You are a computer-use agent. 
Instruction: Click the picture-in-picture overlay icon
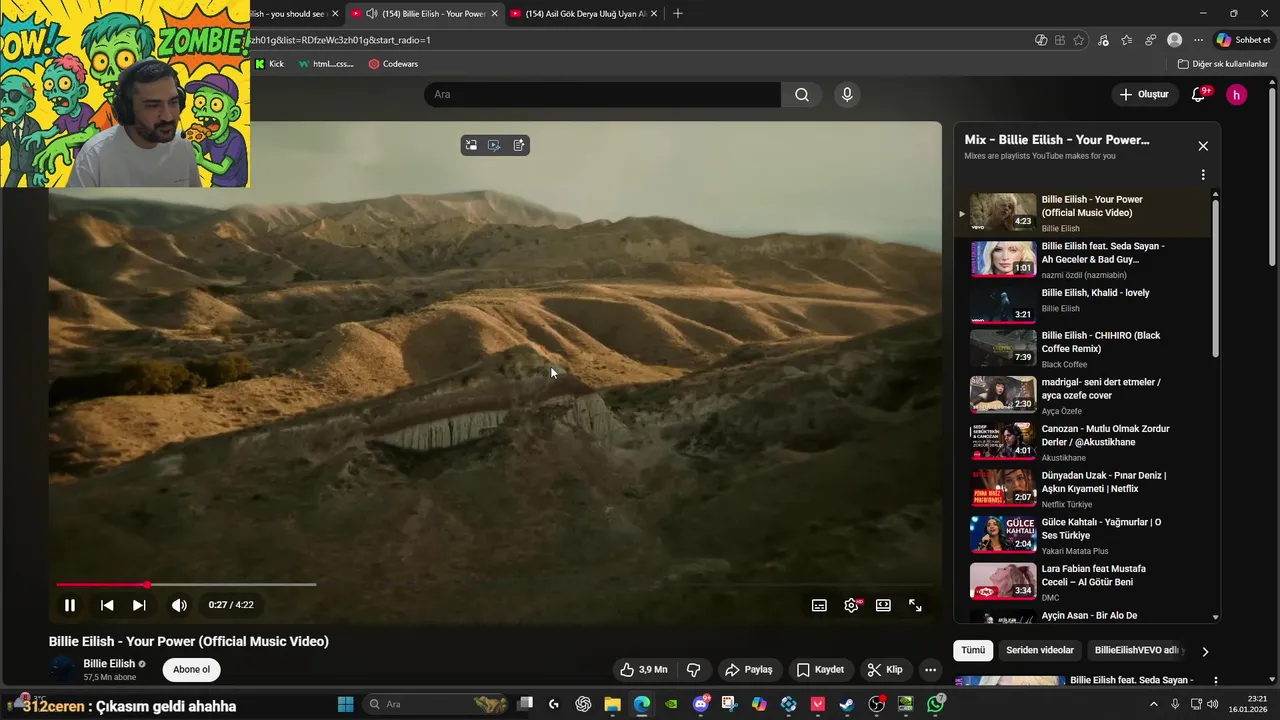pyautogui.click(x=471, y=145)
